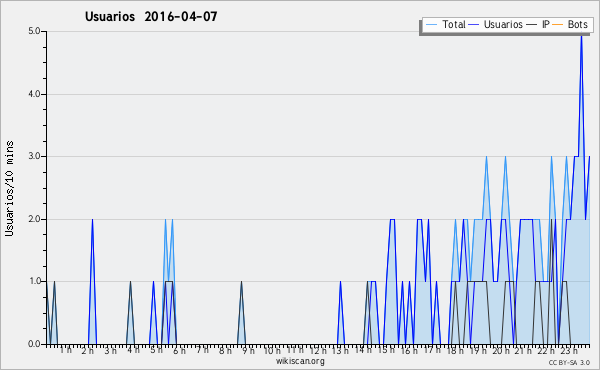Click the 'CC BY-SA 3.0' license text
Screen dimensions: 600x370
click(x=569, y=363)
